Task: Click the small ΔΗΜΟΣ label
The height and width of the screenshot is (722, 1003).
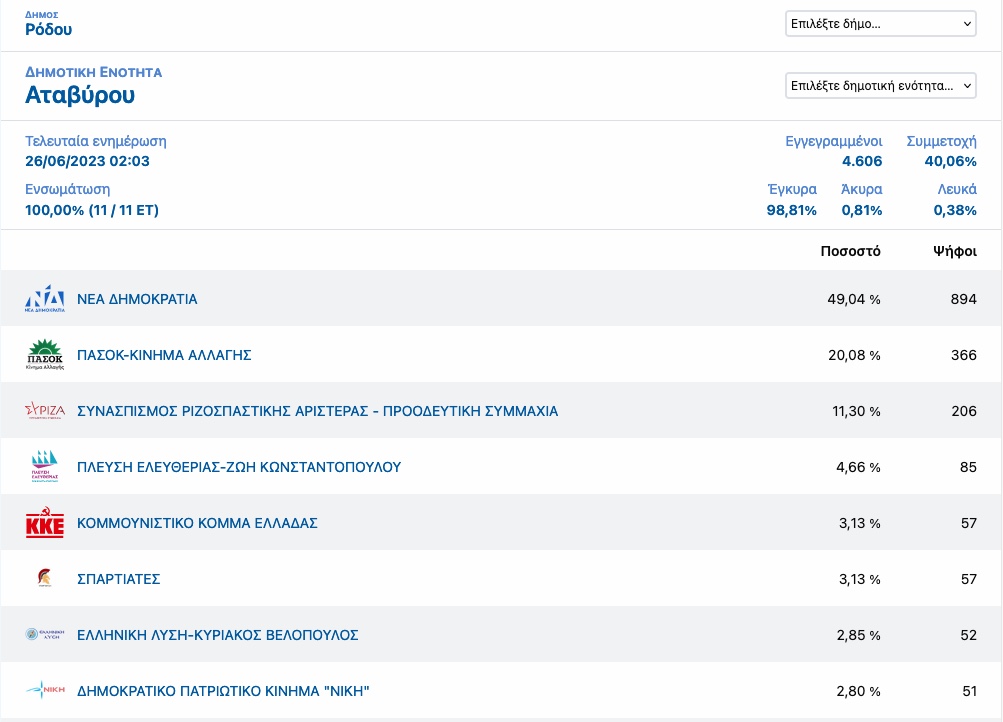Action: pos(42,15)
